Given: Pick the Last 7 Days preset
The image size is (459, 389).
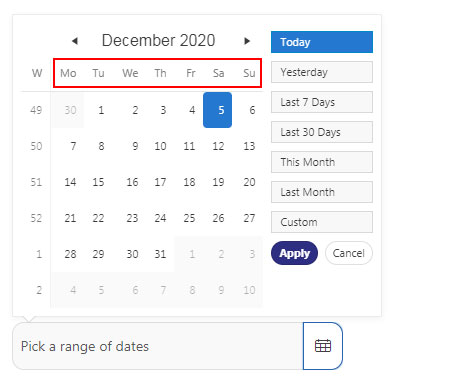Looking at the screenshot, I should pyautogui.click(x=322, y=102).
